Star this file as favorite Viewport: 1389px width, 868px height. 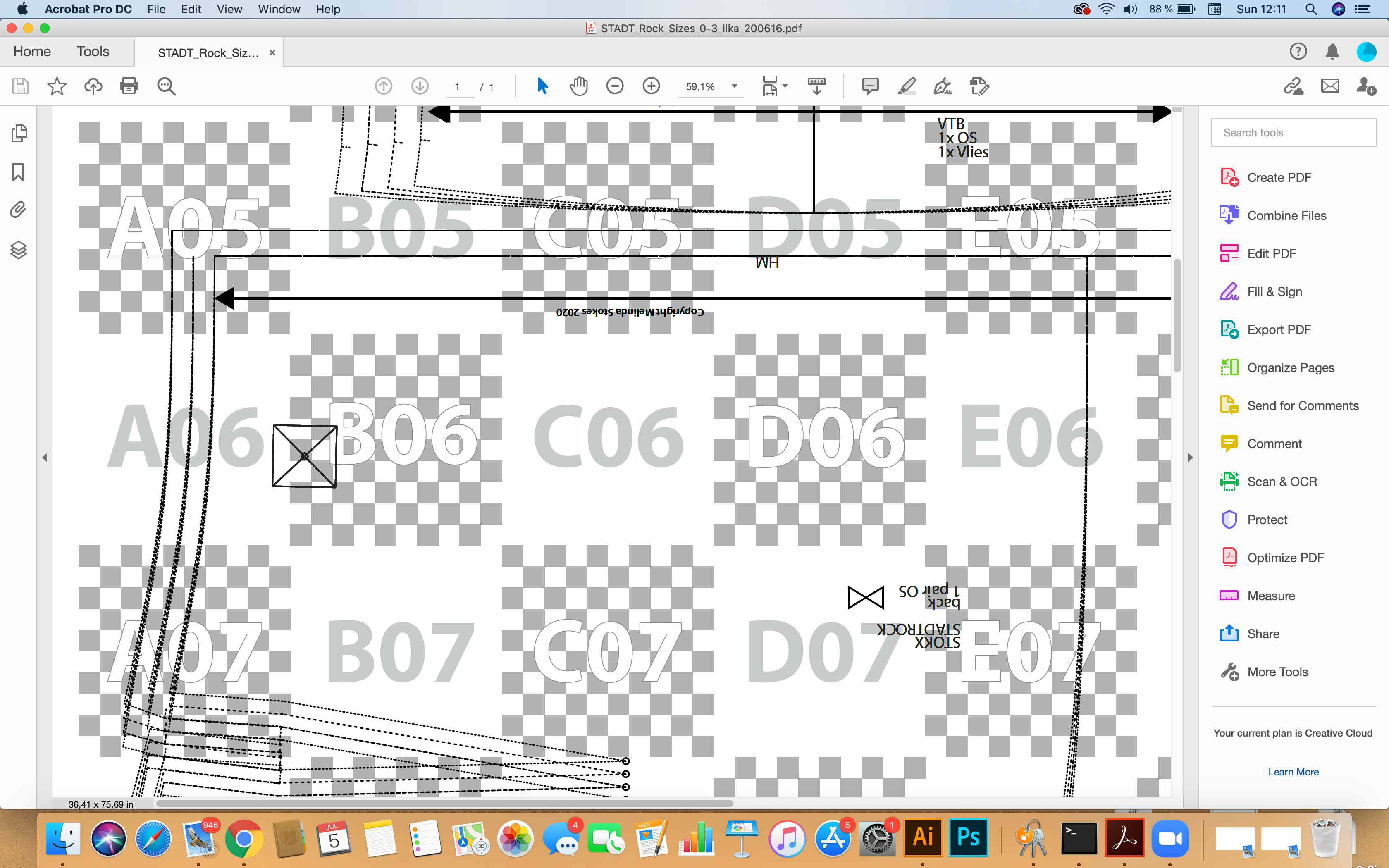tap(56, 87)
